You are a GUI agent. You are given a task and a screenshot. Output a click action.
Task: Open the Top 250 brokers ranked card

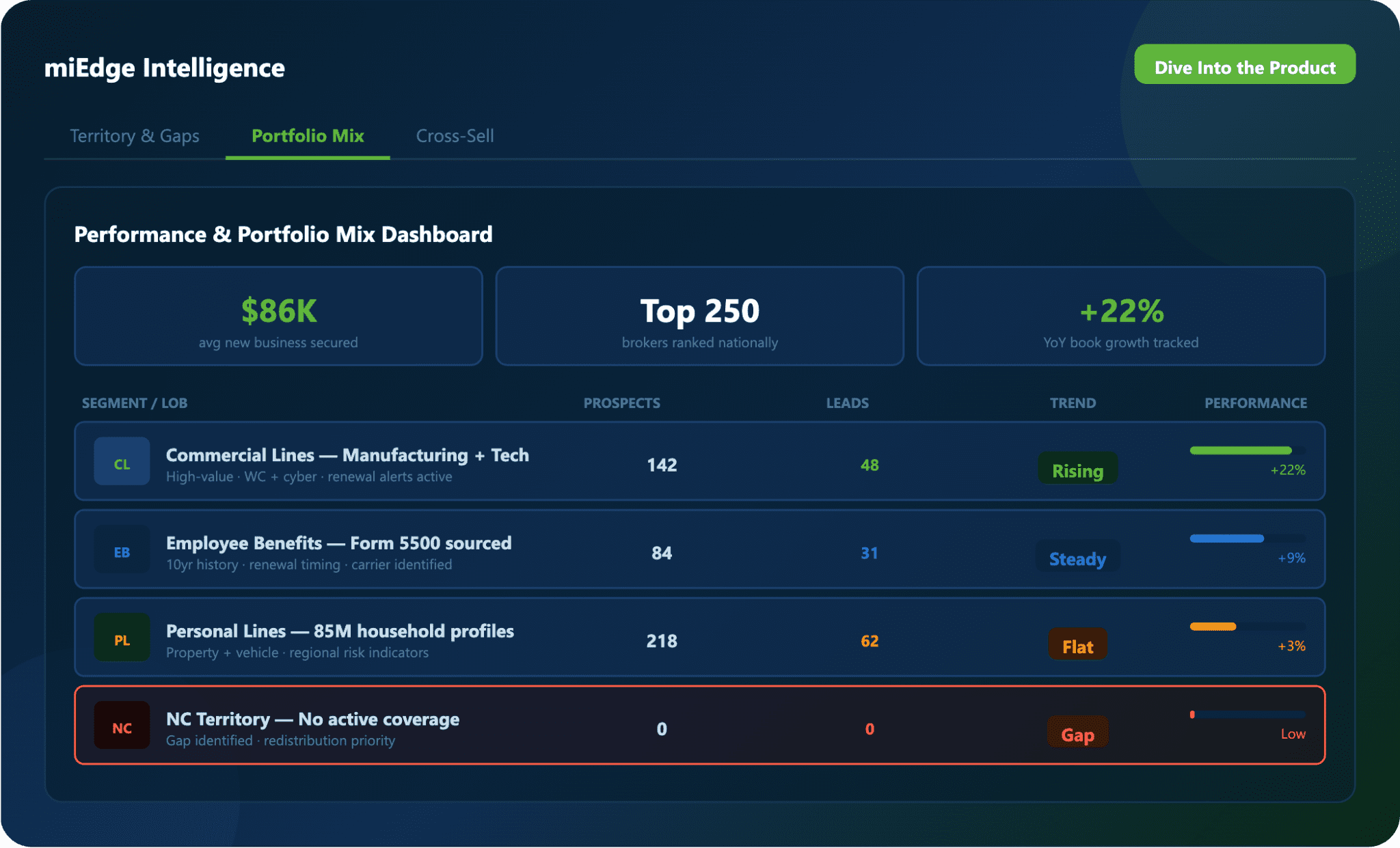[699, 316]
